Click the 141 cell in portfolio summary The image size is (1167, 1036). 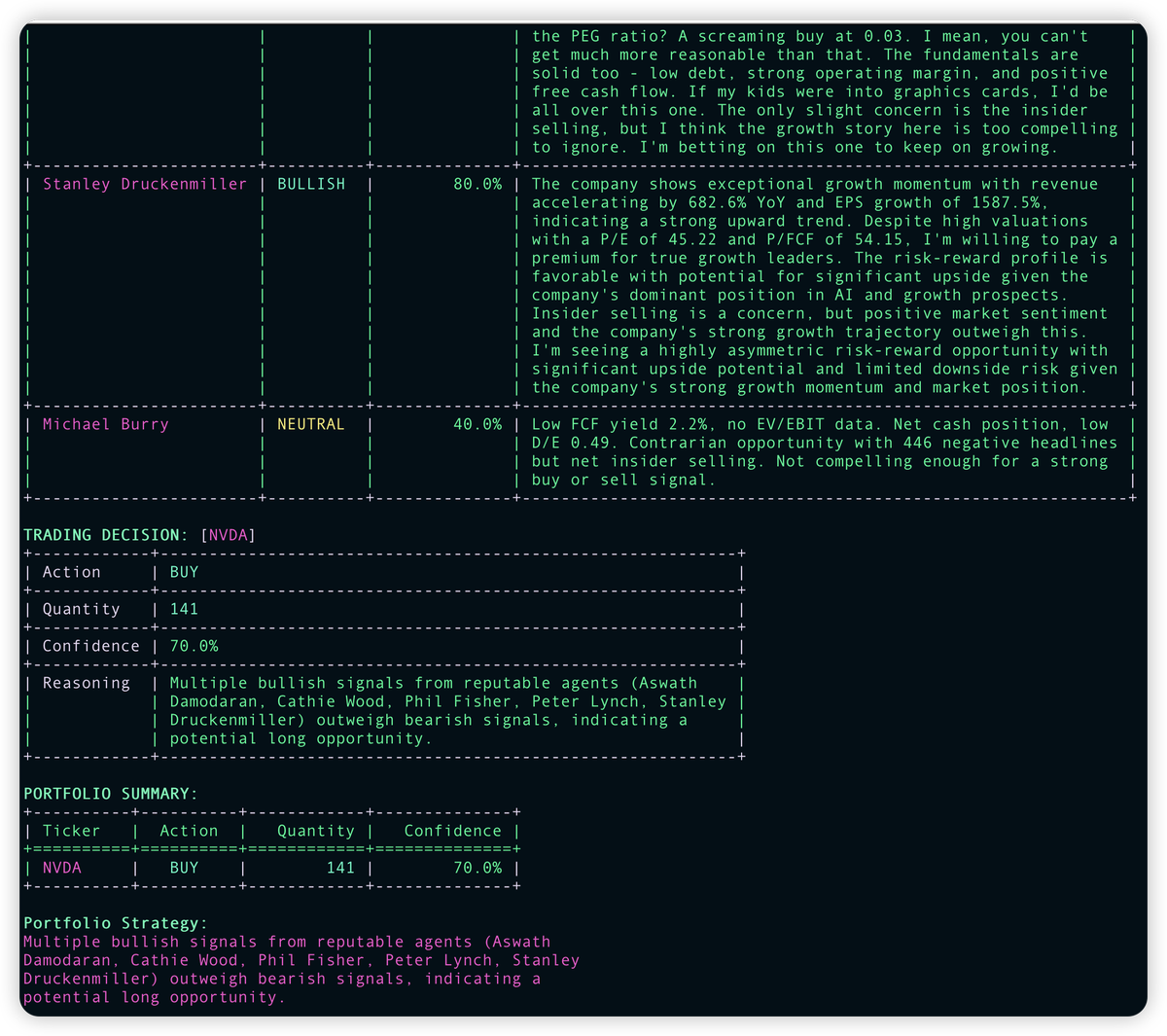pyautogui.click(x=340, y=868)
